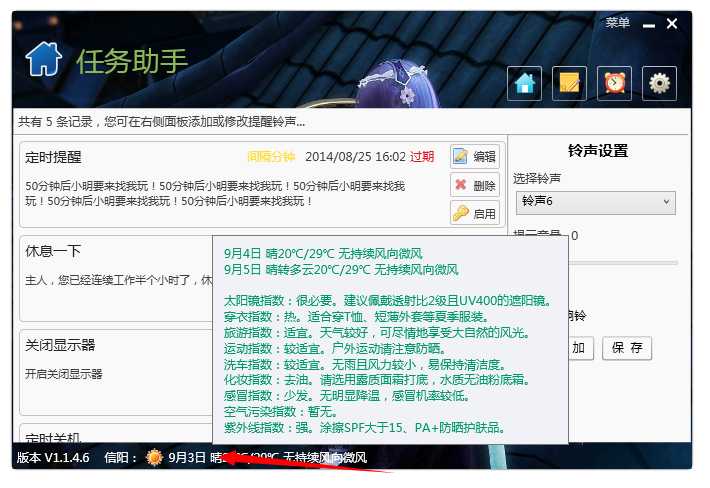This screenshot has width=710, height=488.
Task: Click the 化妆指数 line in weather popup
Action: [x=377, y=379]
